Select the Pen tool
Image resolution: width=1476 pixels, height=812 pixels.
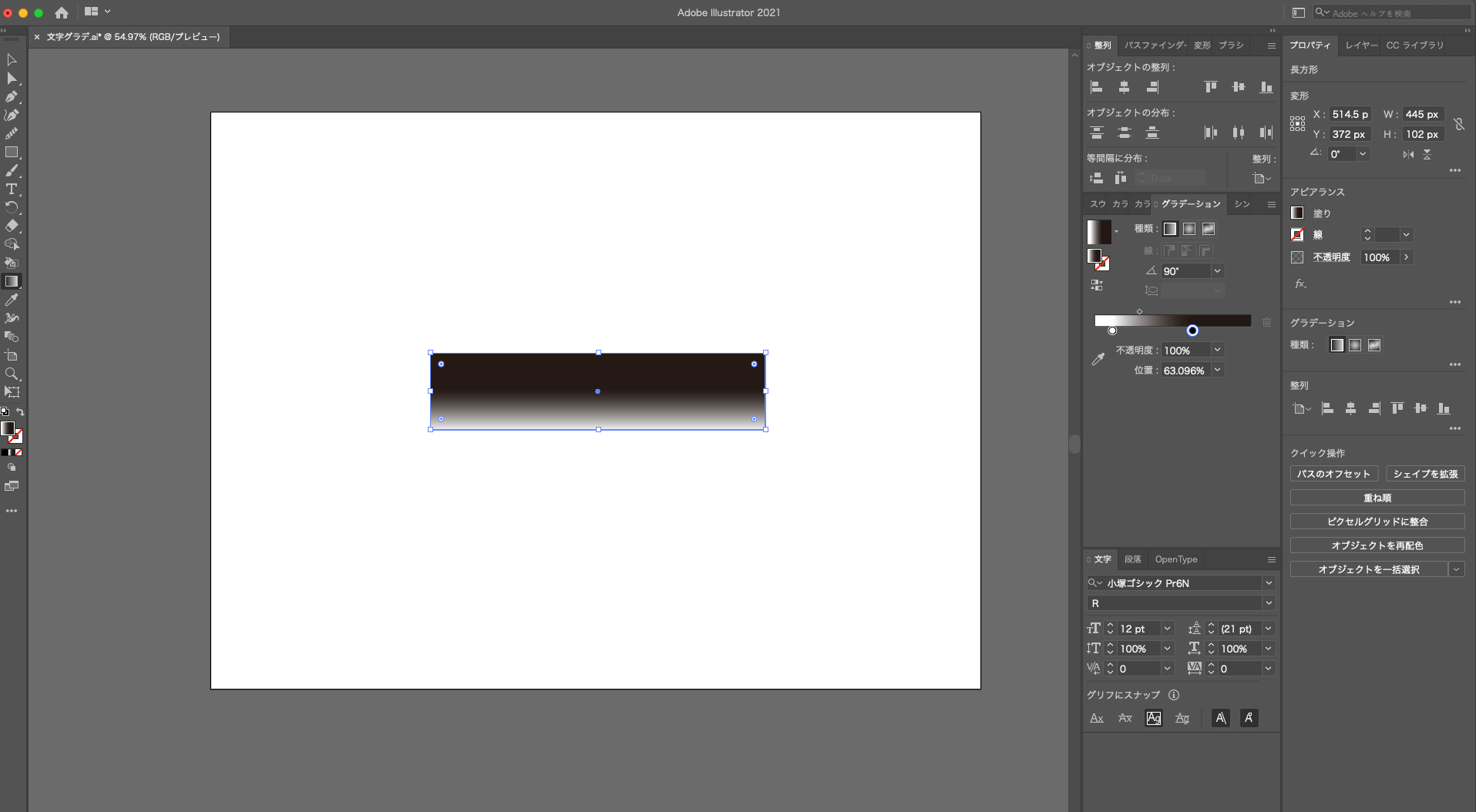click(12, 97)
